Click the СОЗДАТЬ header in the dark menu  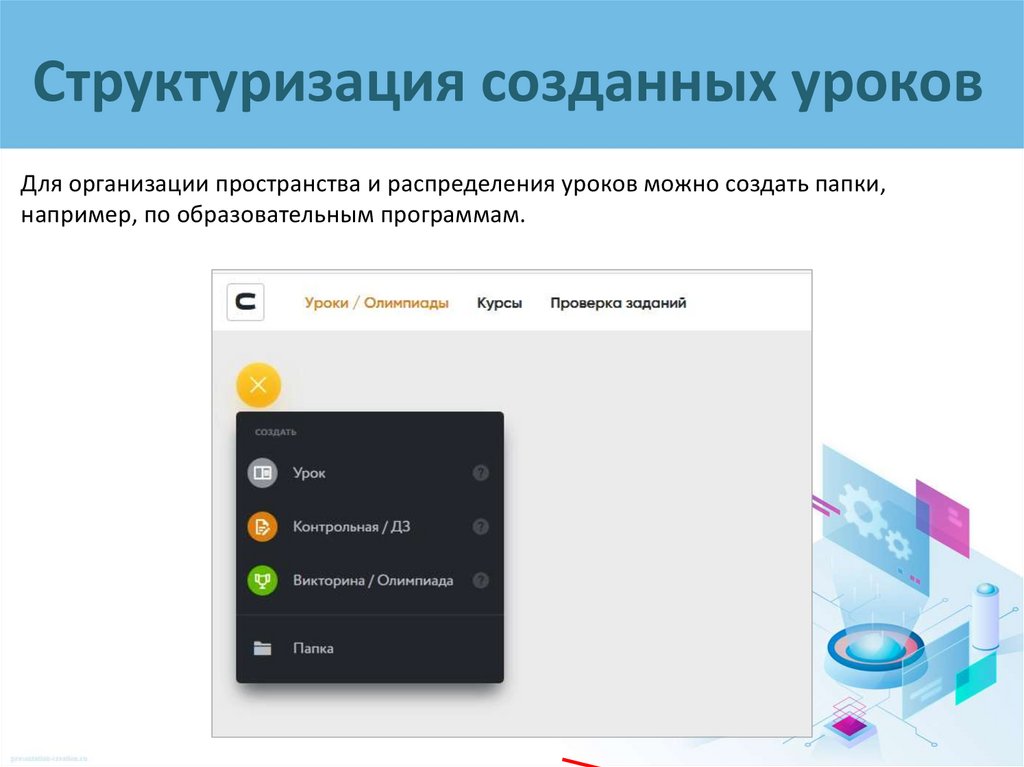[x=276, y=433]
